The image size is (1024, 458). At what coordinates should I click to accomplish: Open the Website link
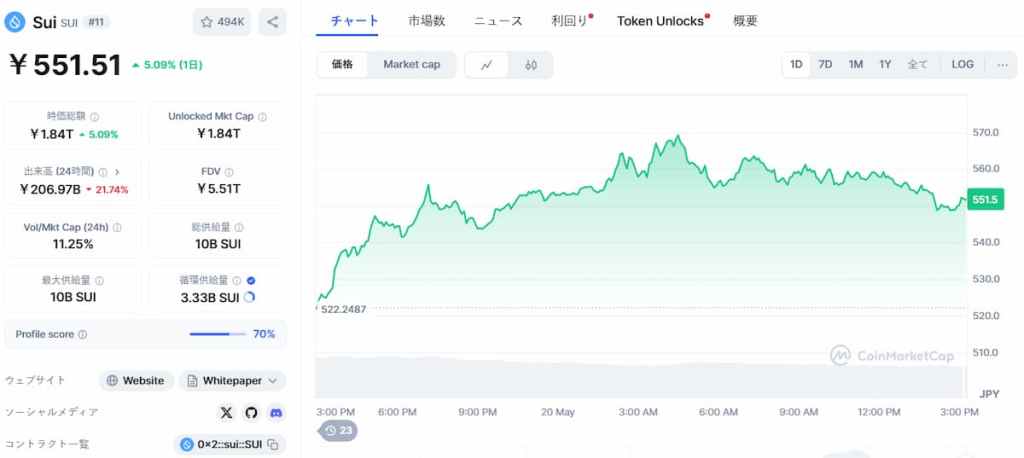[136, 380]
